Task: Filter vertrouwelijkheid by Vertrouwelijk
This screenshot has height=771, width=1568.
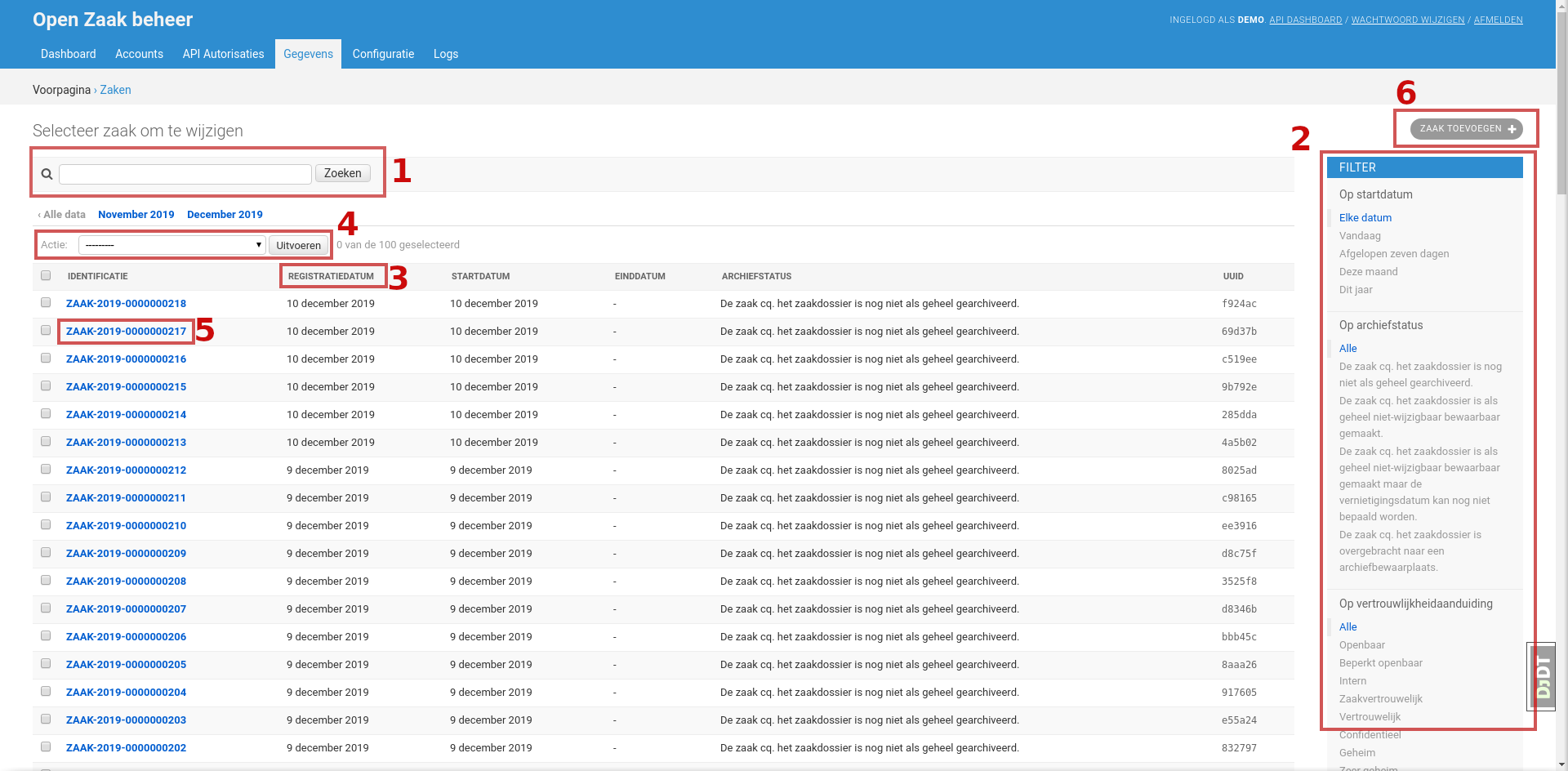Action: tap(1370, 717)
